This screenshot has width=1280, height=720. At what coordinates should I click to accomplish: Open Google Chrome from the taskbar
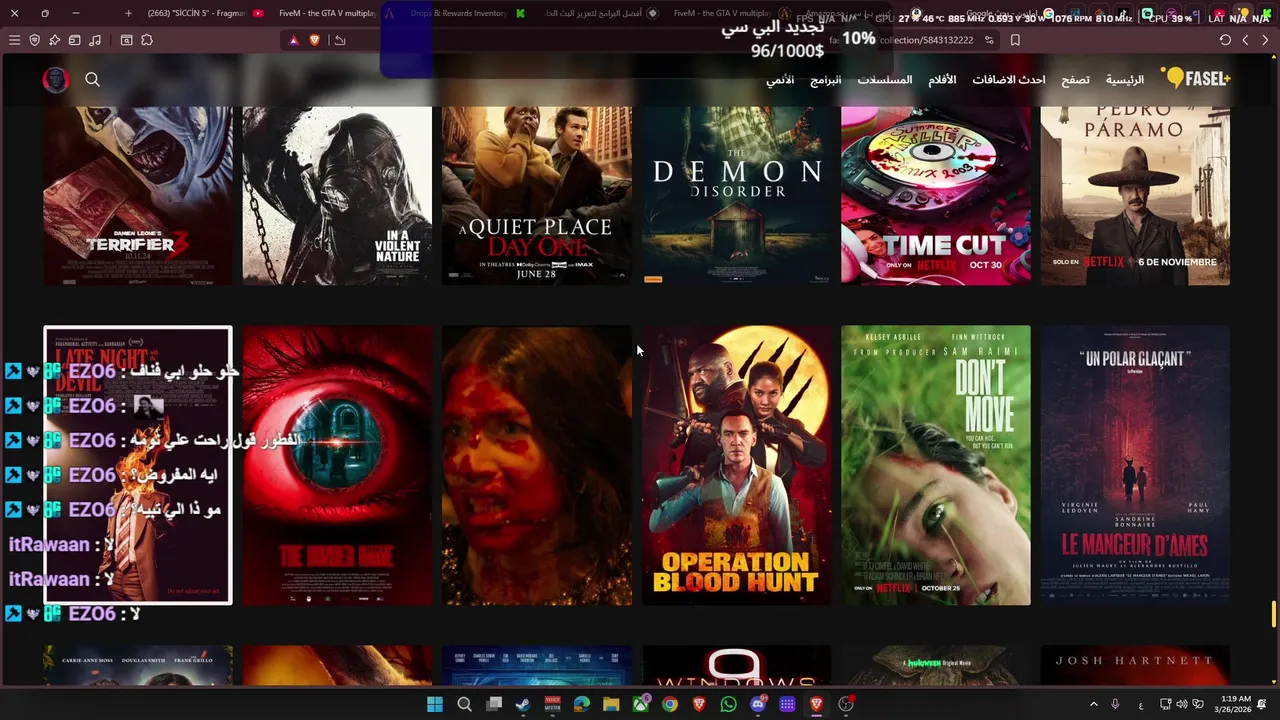(x=670, y=704)
